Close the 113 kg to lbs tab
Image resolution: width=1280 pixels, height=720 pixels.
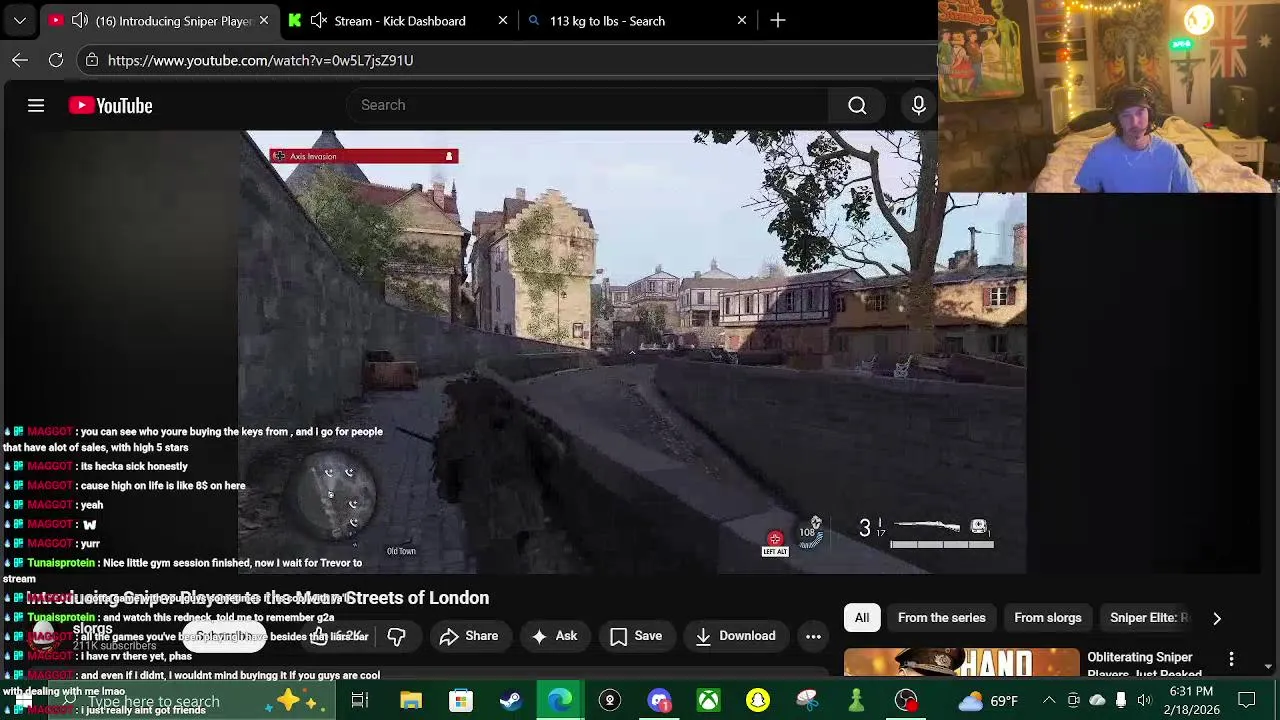tap(742, 20)
